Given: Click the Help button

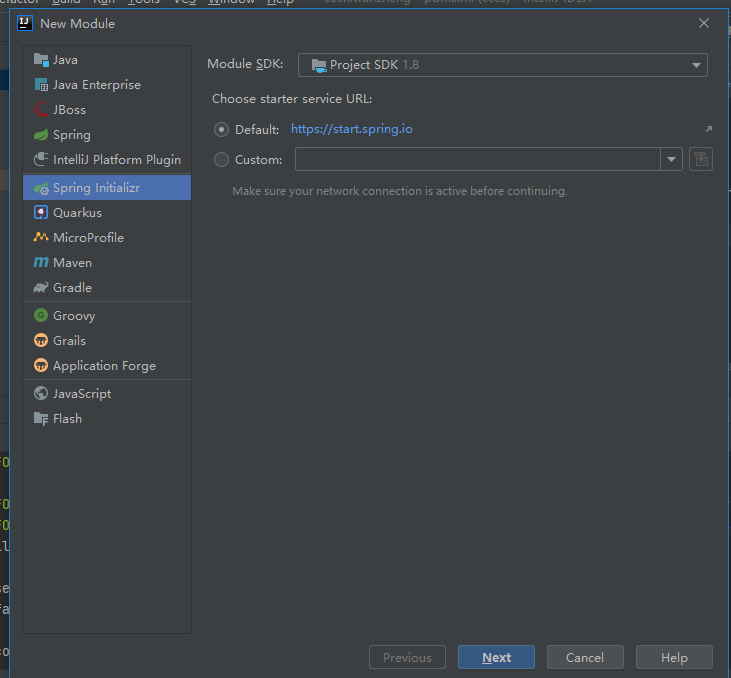Looking at the screenshot, I should point(674,657).
